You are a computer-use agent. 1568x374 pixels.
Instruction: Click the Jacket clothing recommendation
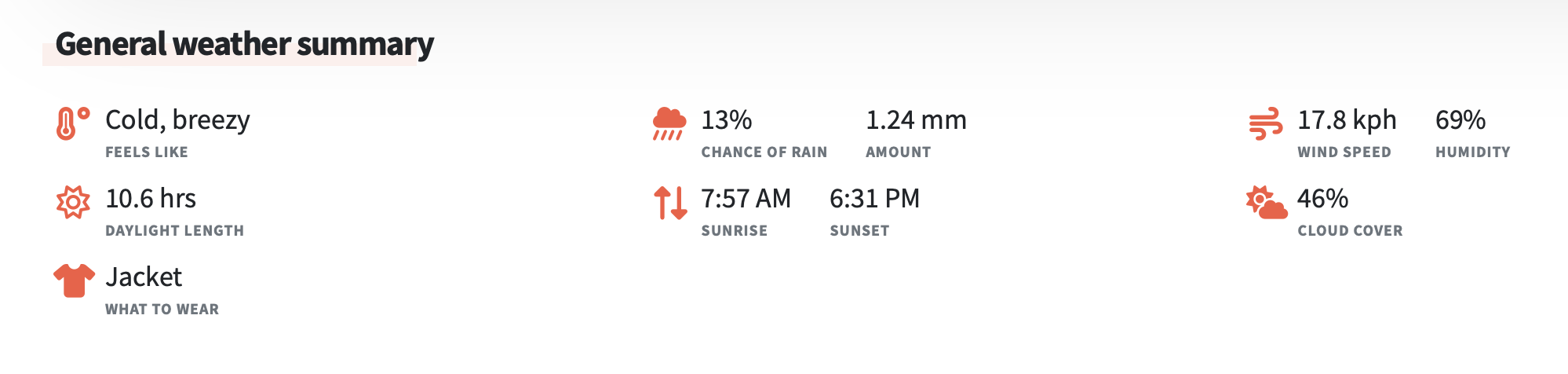[144, 277]
